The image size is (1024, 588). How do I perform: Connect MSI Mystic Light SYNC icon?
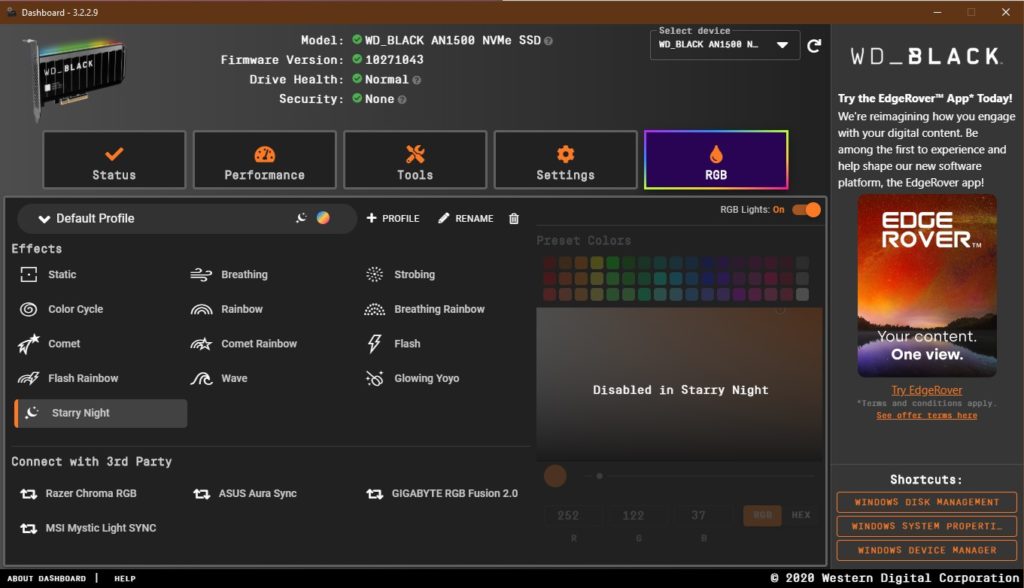tap(29, 528)
